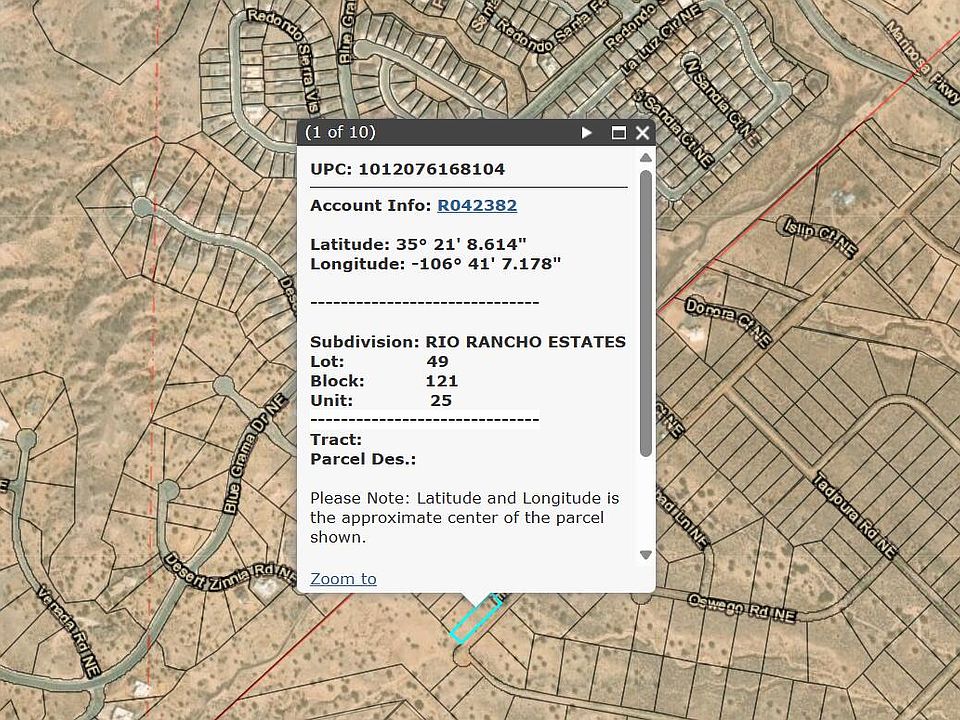The width and height of the screenshot is (960, 720).
Task: Click the Islip Ct NE street label
Action: coord(820,237)
